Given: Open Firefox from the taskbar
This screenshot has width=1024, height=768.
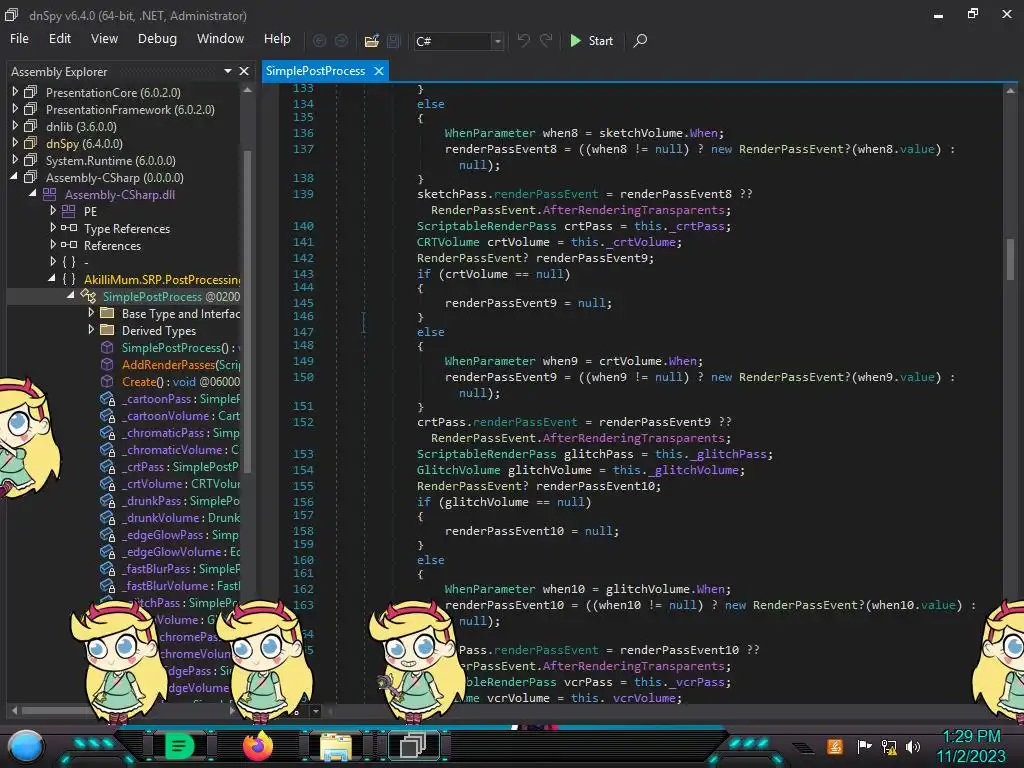Looking at the screenshot, I should pos(257,746).
